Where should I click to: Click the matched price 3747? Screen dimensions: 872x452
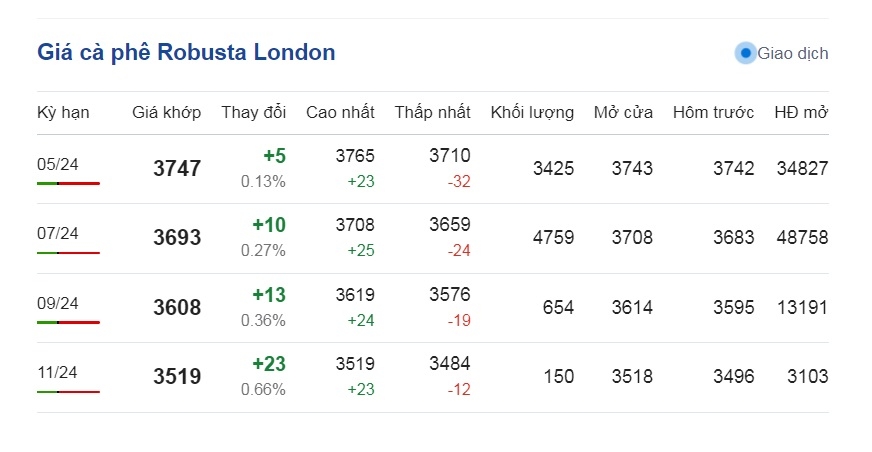[x=177, y=168]
